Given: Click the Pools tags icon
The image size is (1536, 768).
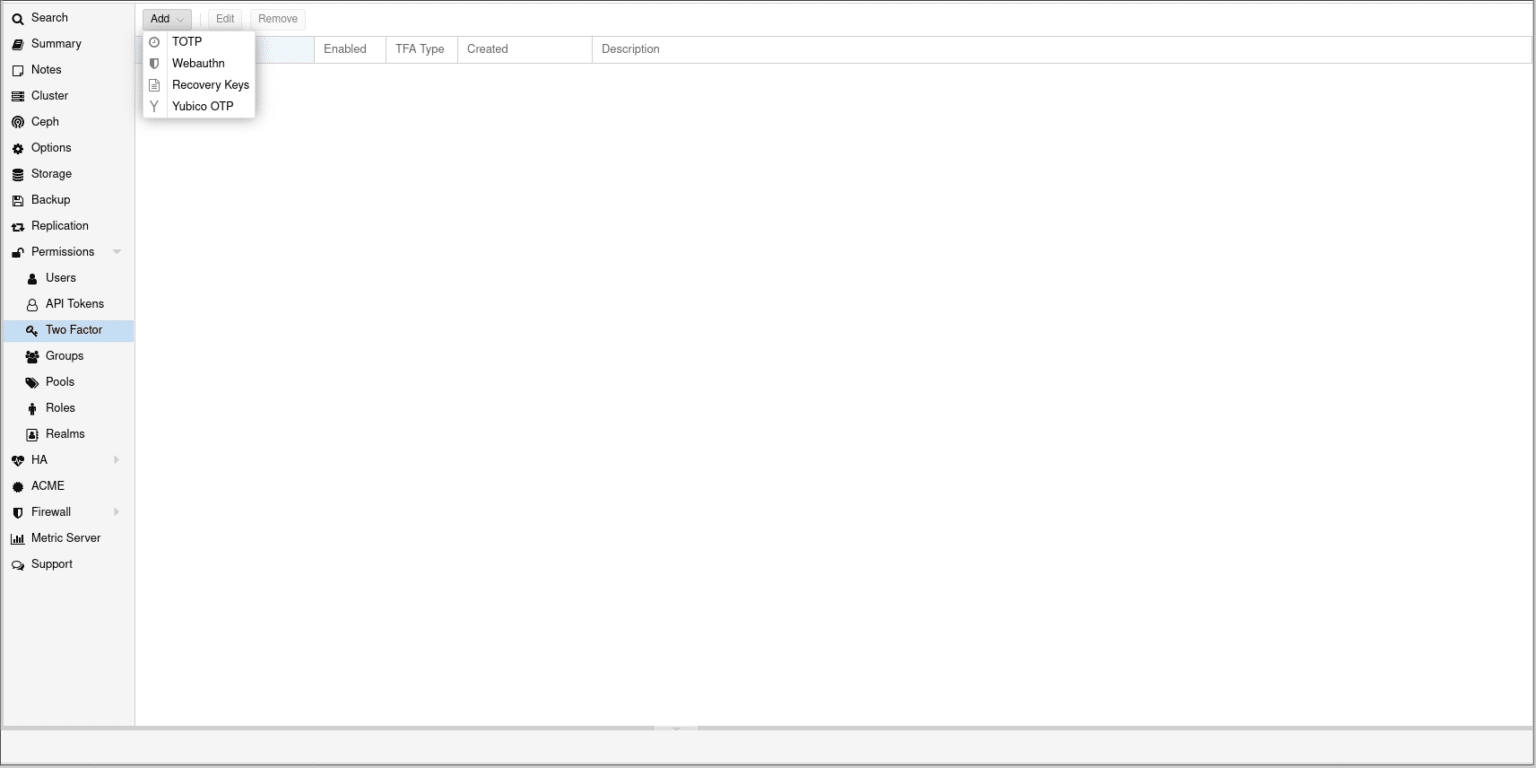Looking at the screenshot, I should click(32, 382).
